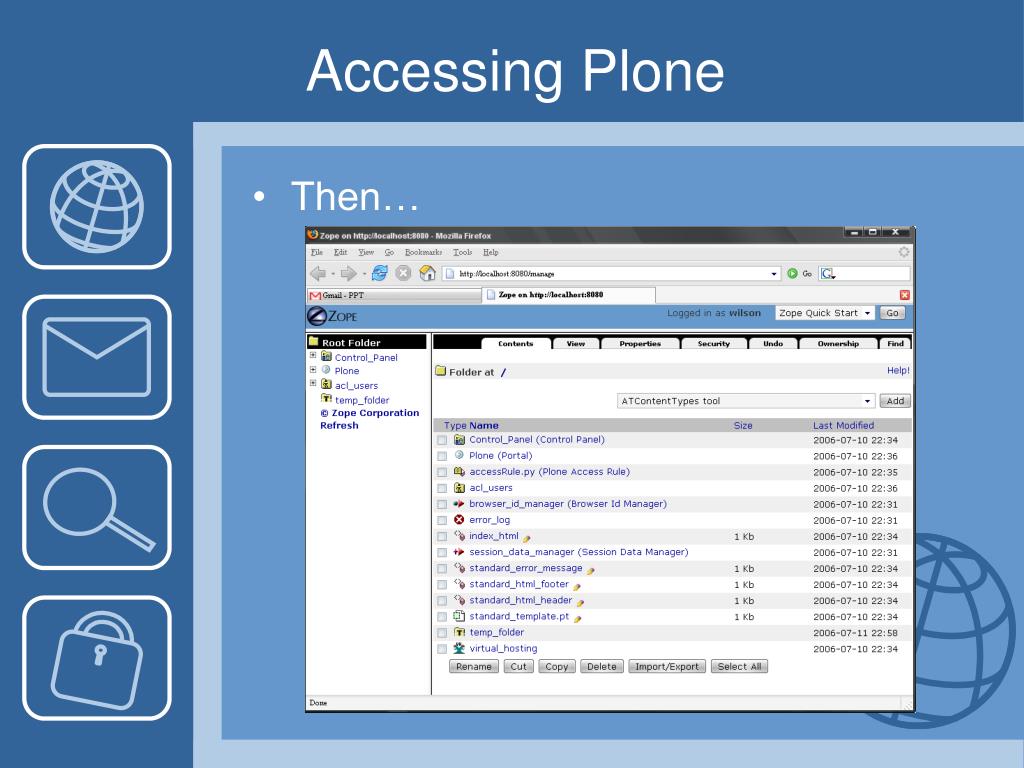Image resolution: width=1024 pixels, height=768 pixels.
Task: Click the Delete button
Action: click(601, 666)
